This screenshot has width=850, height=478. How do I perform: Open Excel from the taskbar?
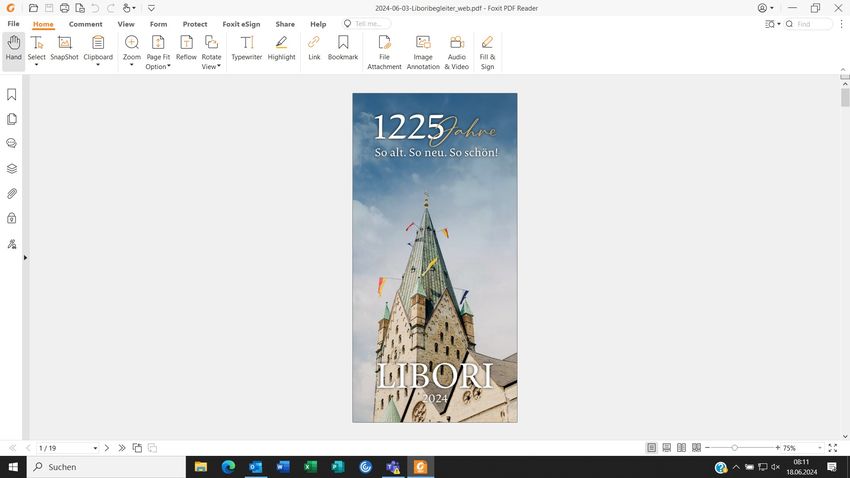pos(310,467)
